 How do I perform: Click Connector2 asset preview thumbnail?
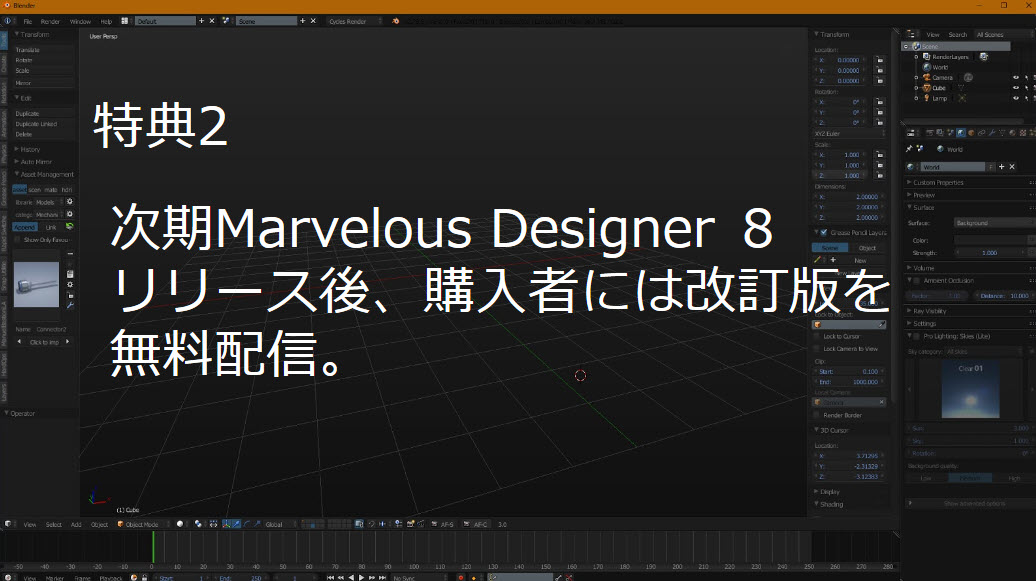click(36, 285)
